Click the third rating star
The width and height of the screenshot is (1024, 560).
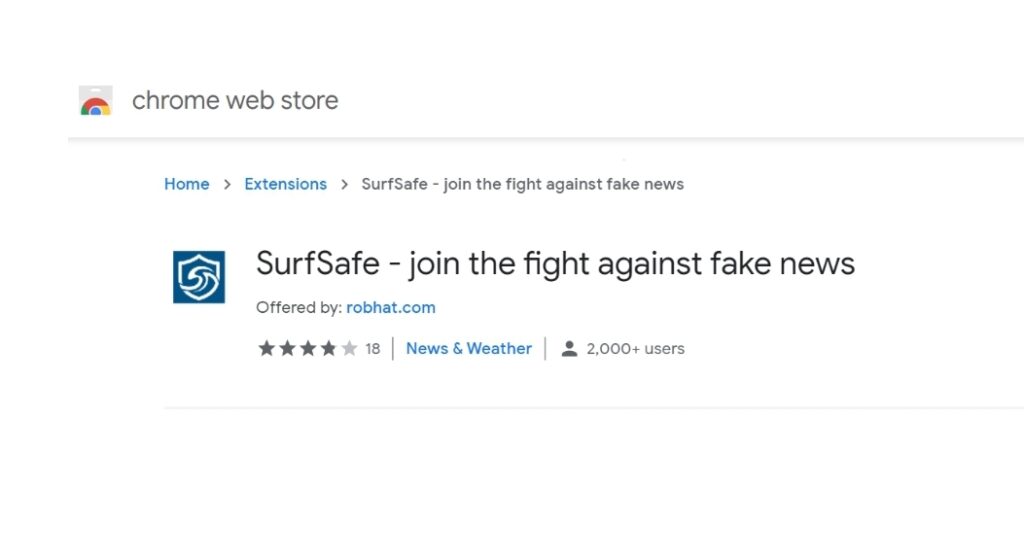click(x=308, y=349)
